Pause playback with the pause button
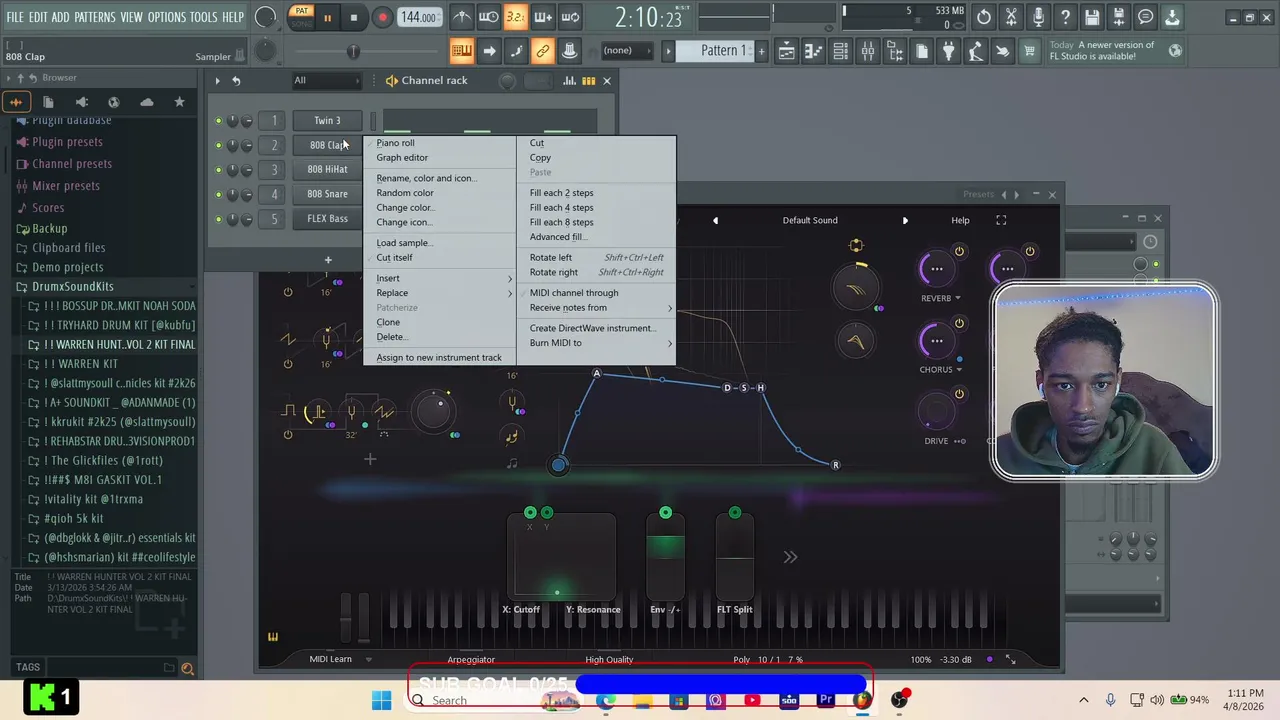The width and height of the screenshot is (1280, 720). 327,17
